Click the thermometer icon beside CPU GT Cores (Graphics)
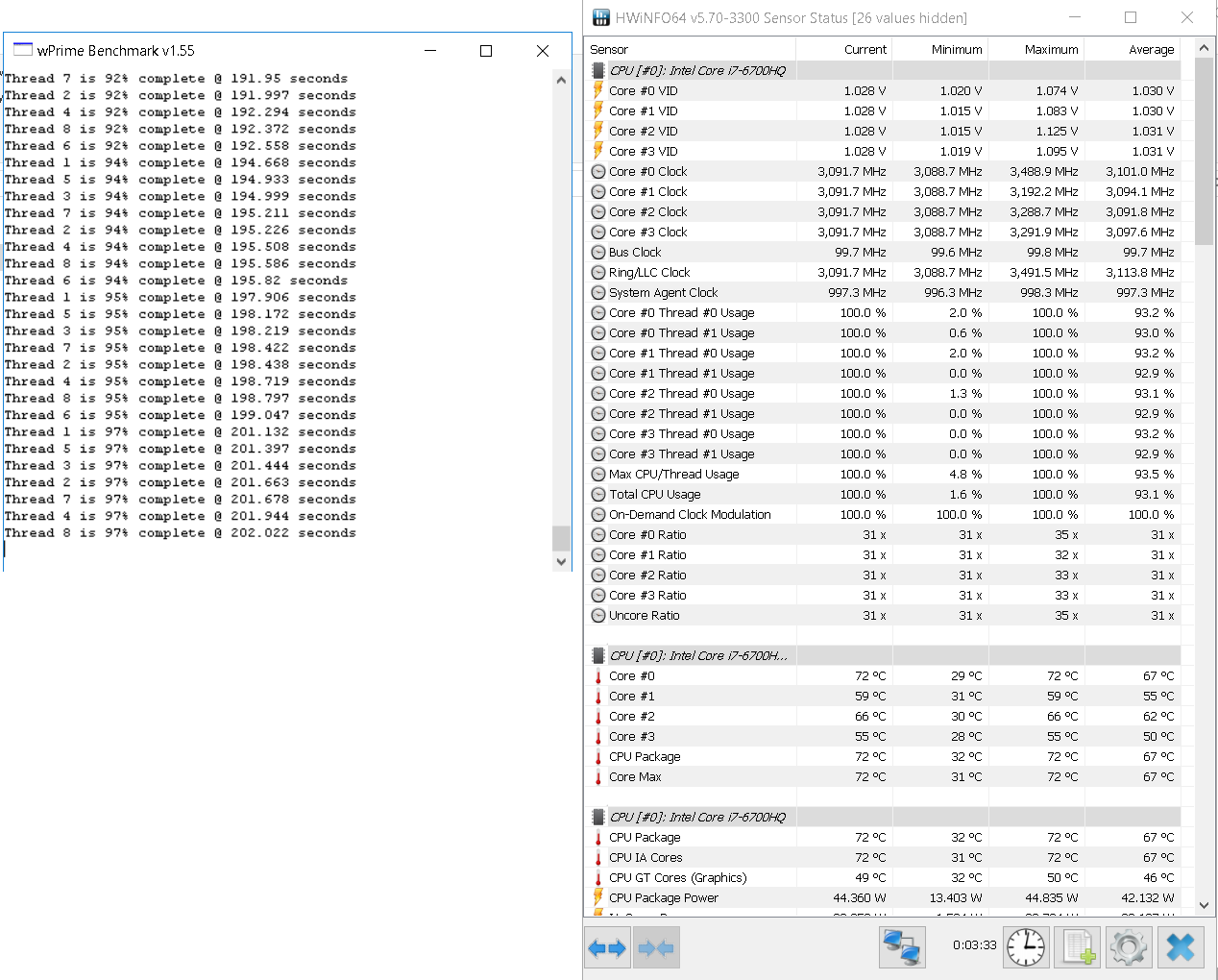 597,877
